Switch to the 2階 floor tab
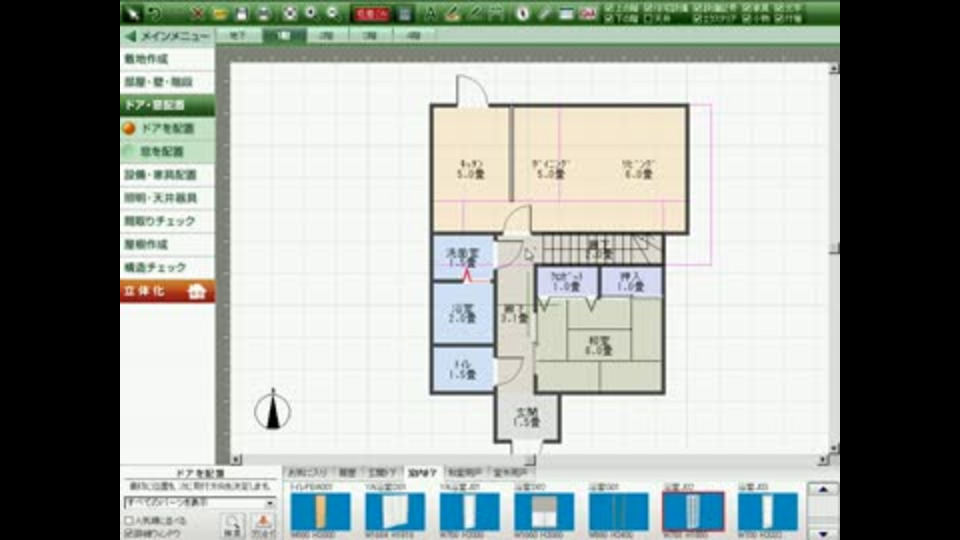 (327, 36)
